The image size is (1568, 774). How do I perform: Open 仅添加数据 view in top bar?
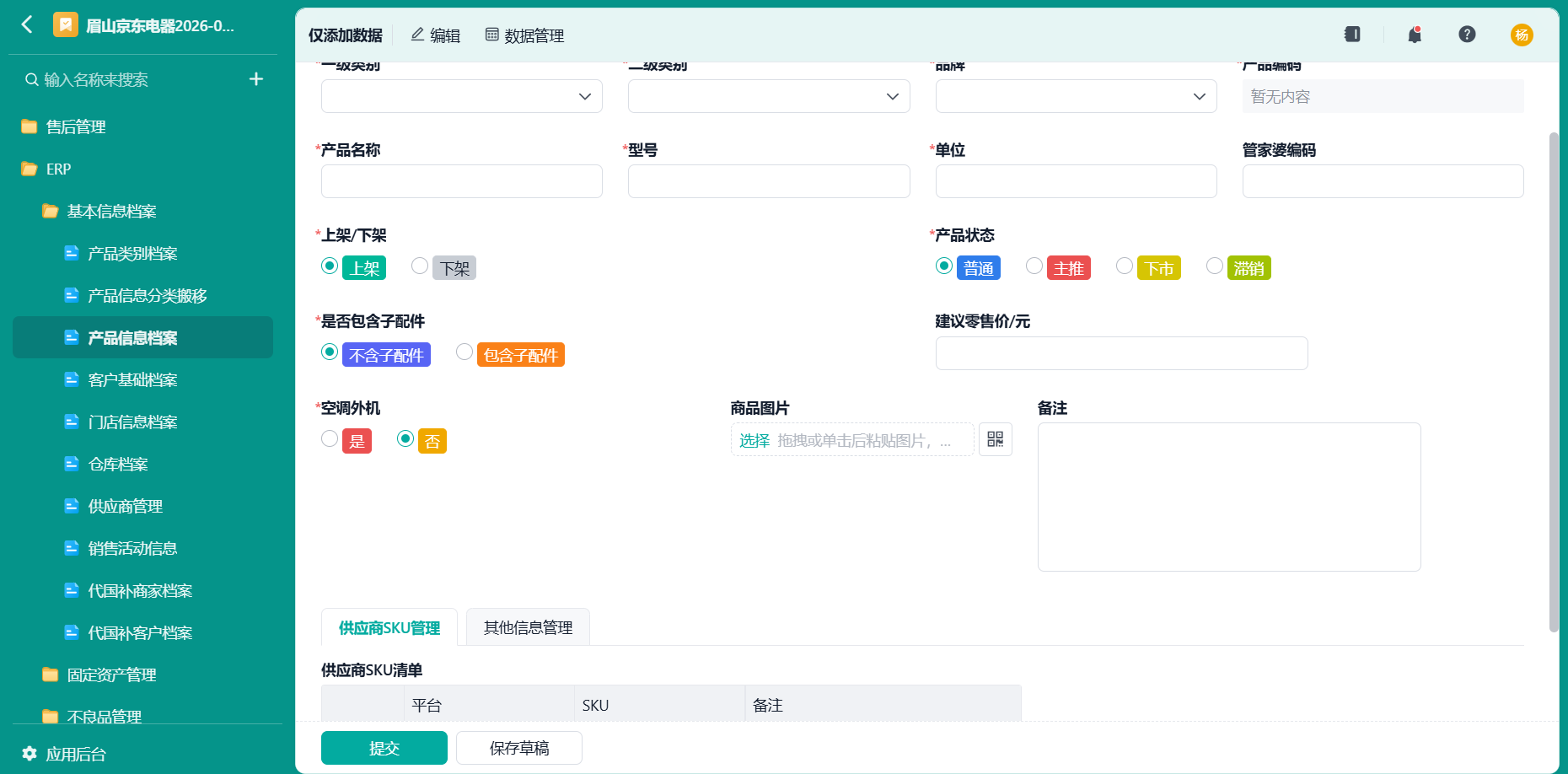click(x=345, y=35)
